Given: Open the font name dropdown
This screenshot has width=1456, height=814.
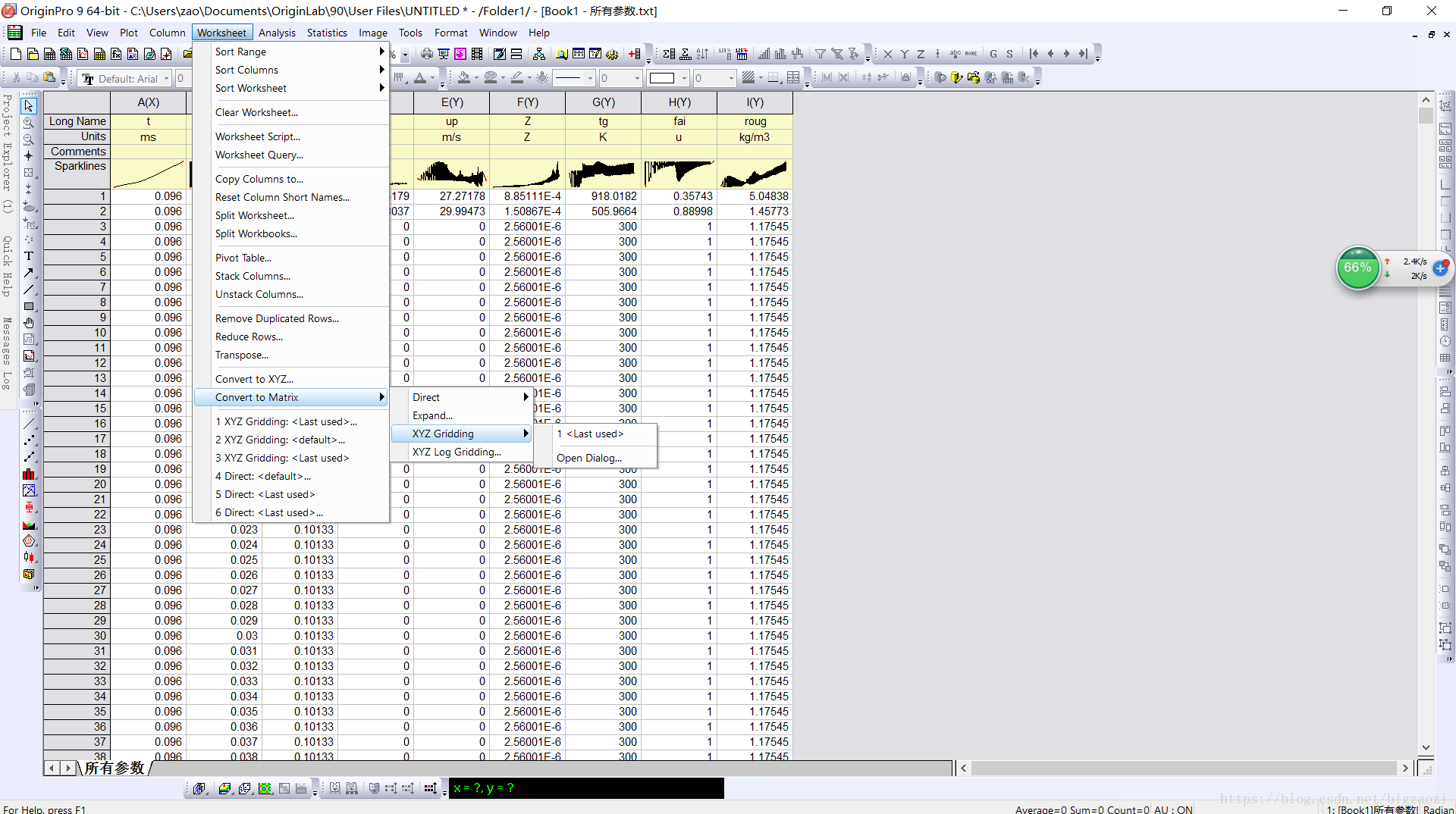Looking at the screenshot, I should 166,79.
